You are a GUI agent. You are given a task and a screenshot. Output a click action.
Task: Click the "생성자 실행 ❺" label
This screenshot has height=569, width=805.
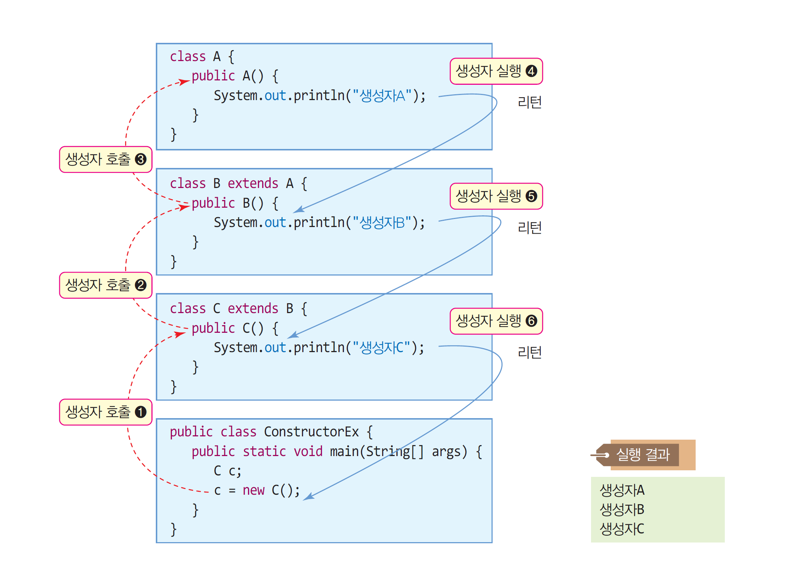click(496, 196)
